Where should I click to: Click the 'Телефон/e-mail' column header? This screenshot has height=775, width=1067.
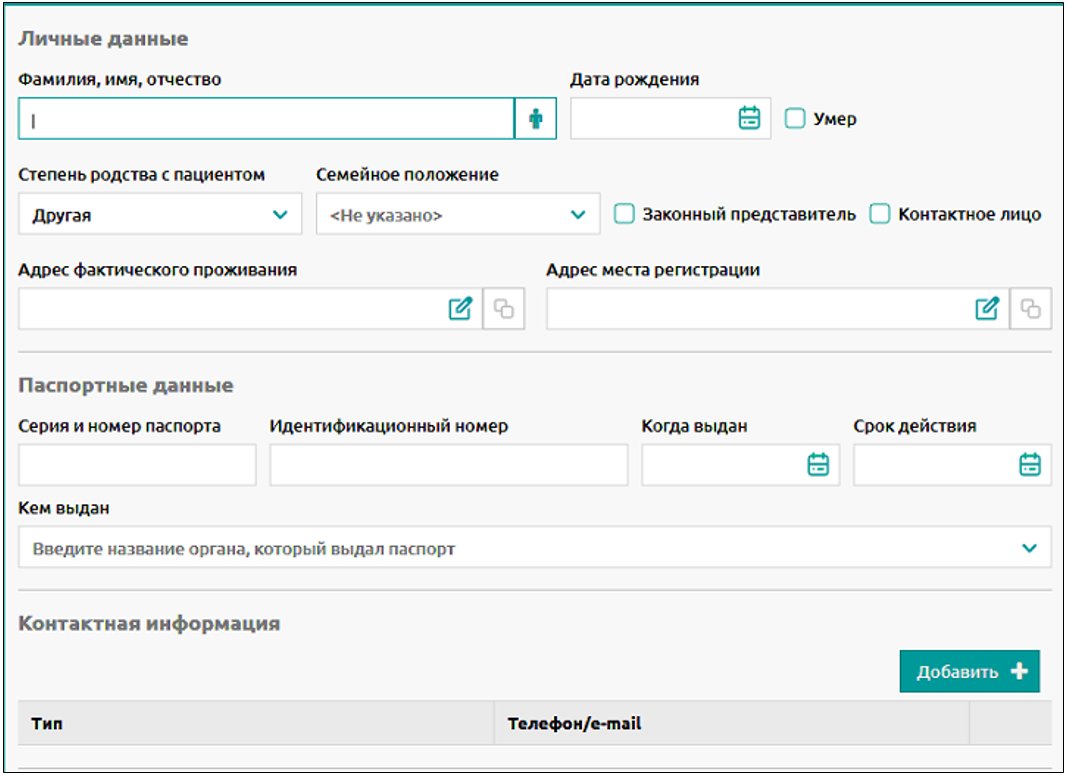pyautogui.click(x=574, y=723)
